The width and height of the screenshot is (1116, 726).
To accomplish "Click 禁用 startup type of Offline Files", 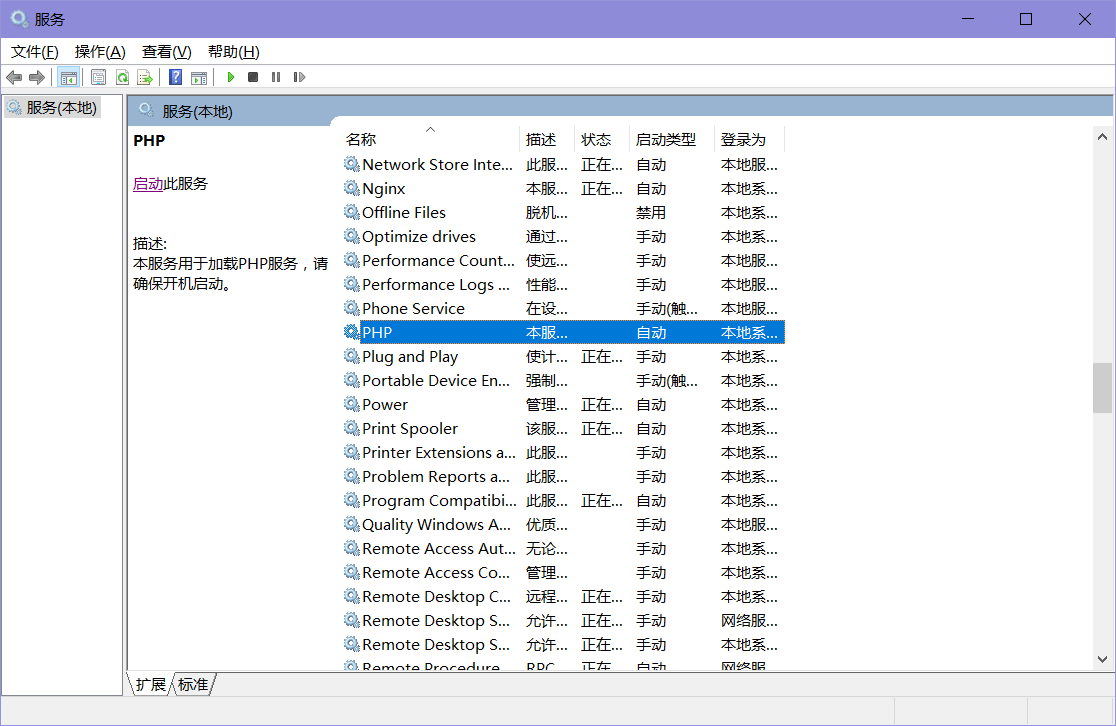I will pos(651,213).
